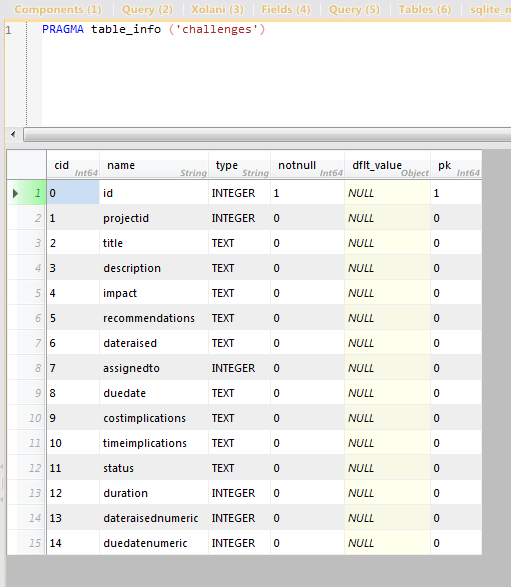Open the Fields (4) tab
511x587 pixels.
[x=286, y=9]
